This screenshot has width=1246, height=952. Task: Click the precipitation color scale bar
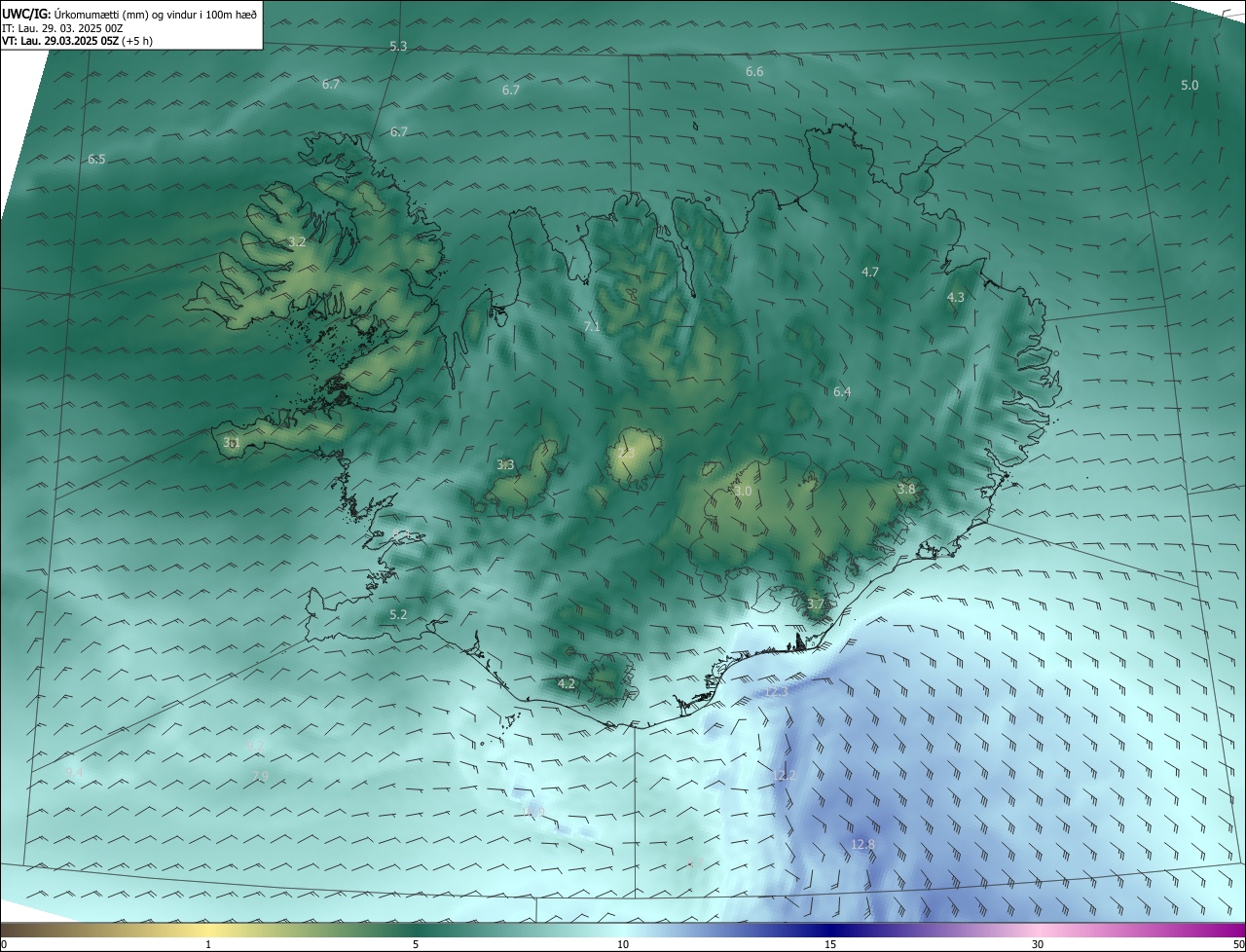623,930
